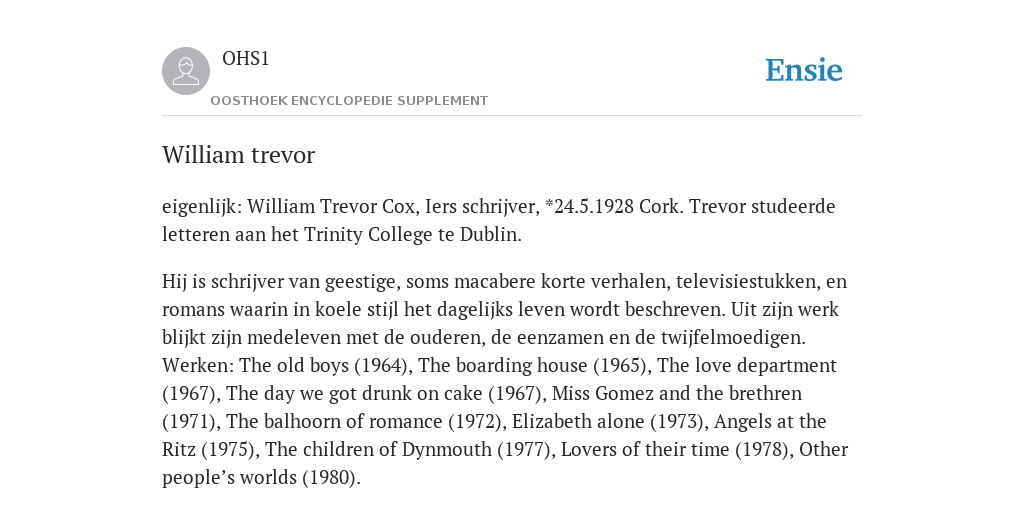
Task: Click the grey user avatar icon
Action: 186,71
